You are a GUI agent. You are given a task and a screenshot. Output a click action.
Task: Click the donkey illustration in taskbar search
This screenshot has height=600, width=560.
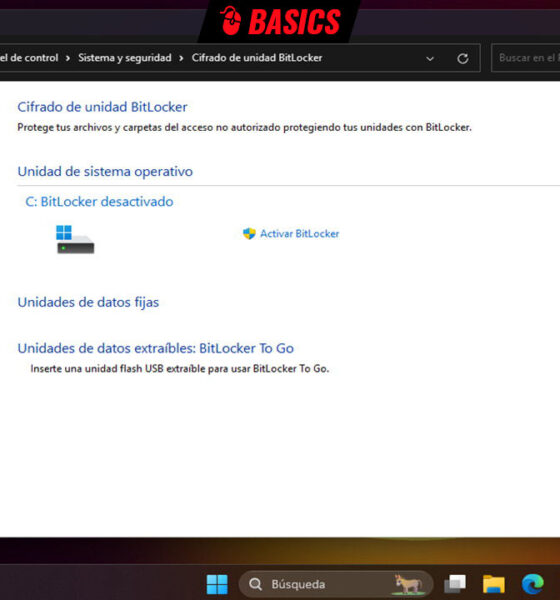408,584
